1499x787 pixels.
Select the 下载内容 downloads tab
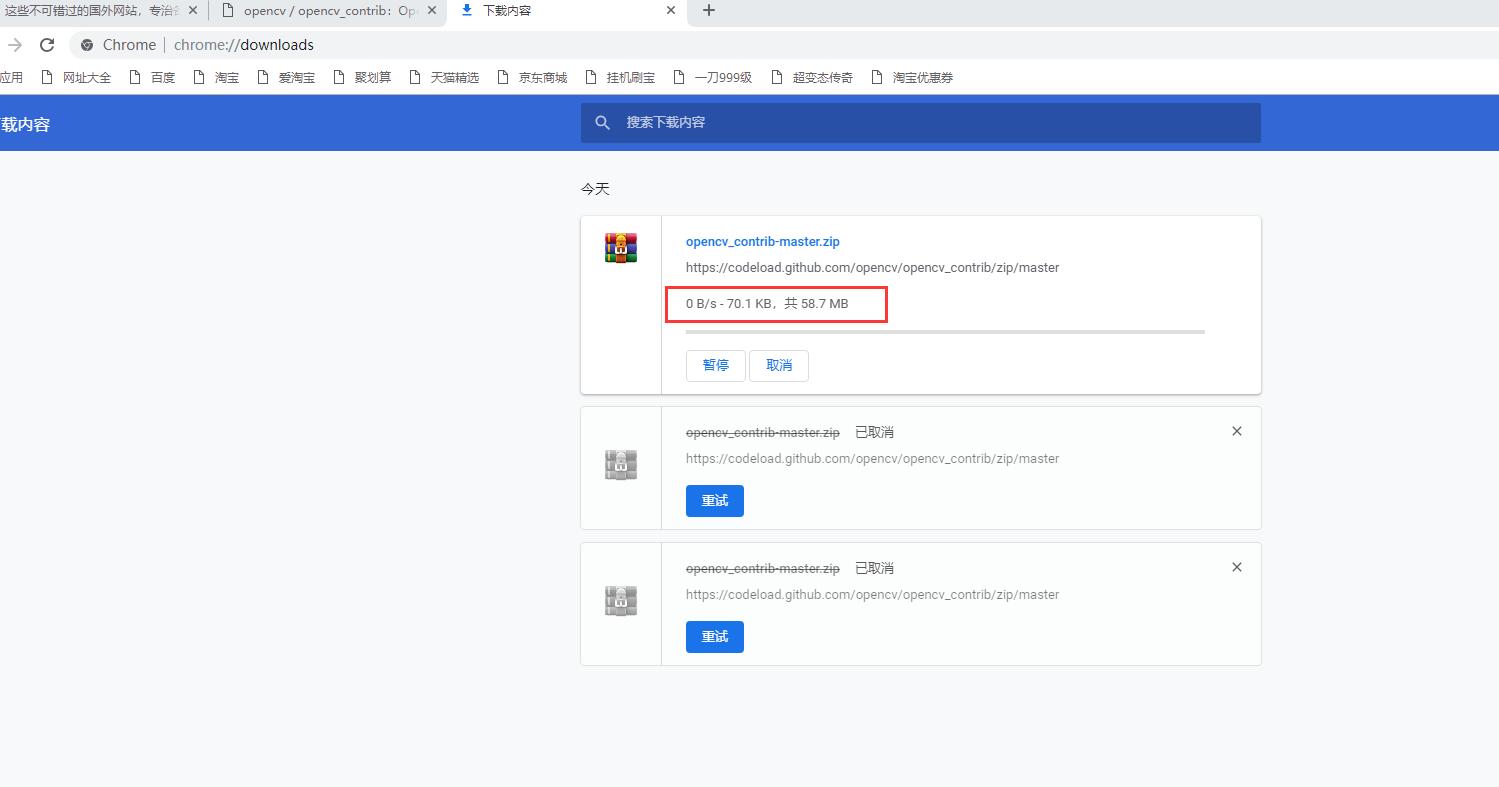tap(568, 10)
